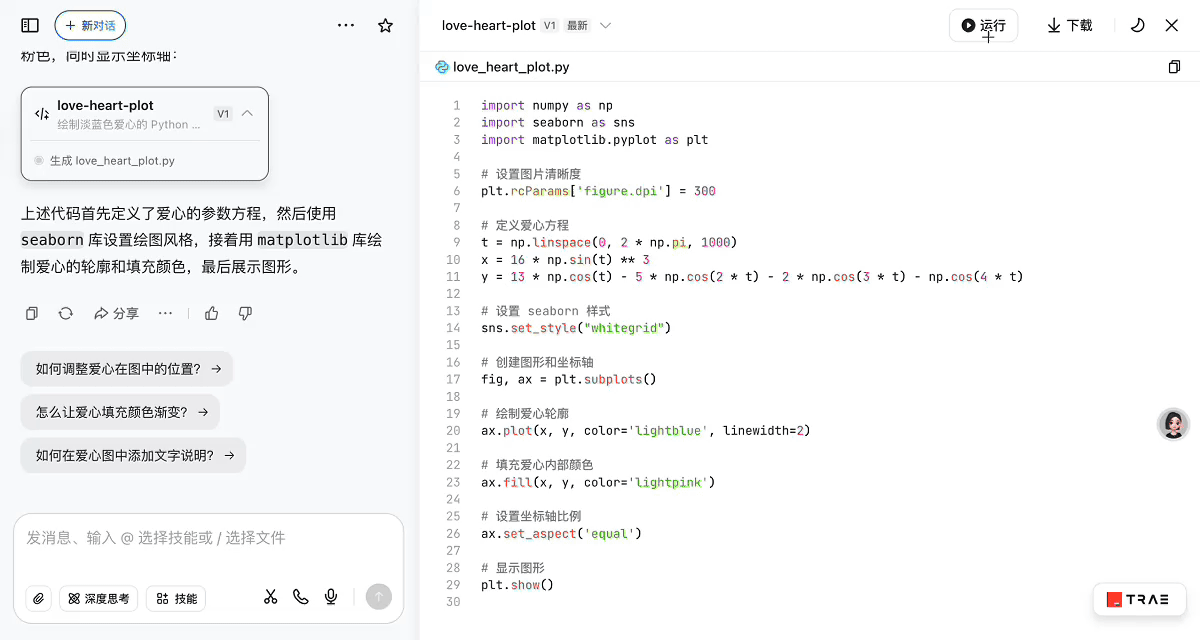
Task: Choose suggestion 怎么让爱心填充颜色渐变?
Action: click(120, 411)
